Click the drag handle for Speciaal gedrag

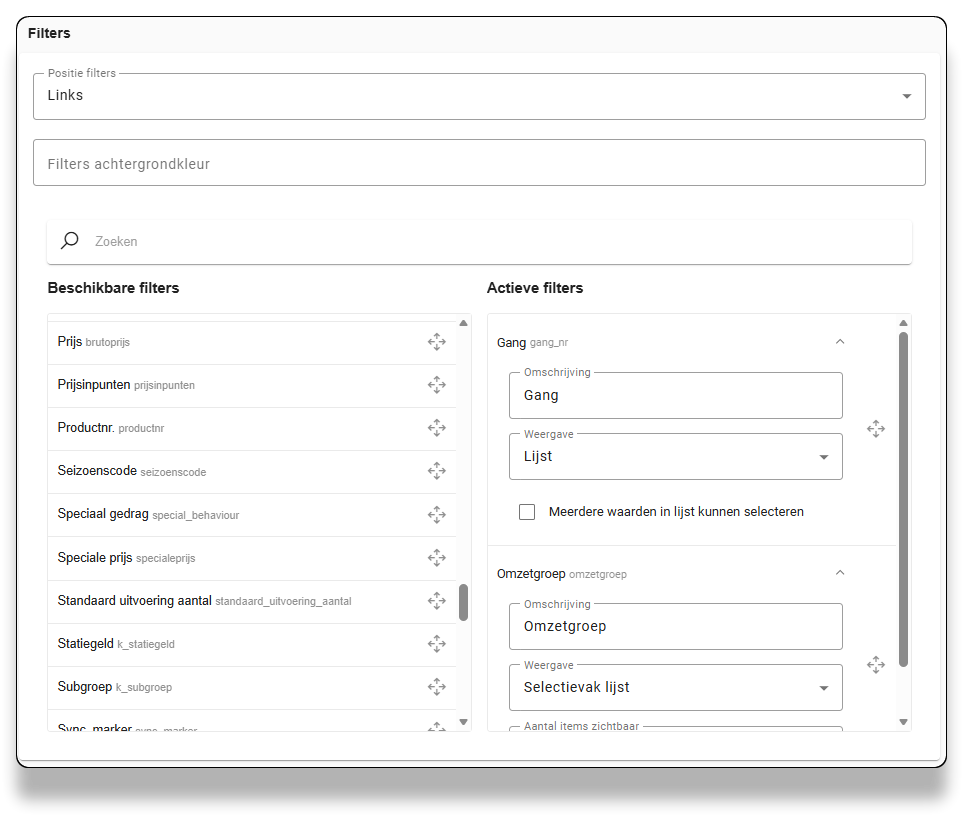point(437,514)
